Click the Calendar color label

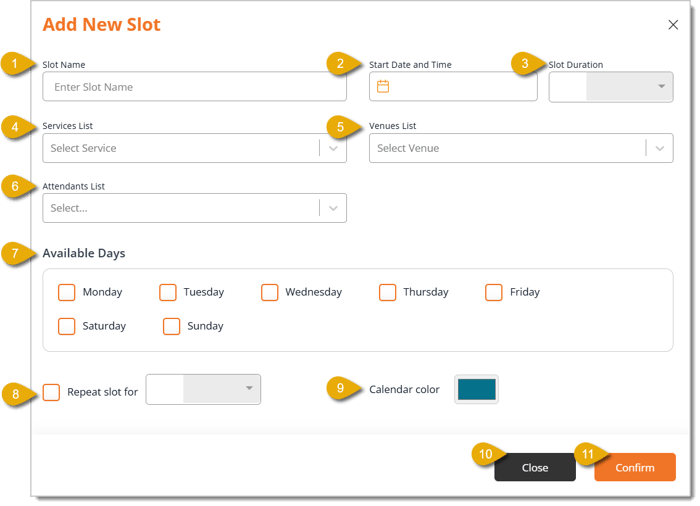[x=404, y=389]
